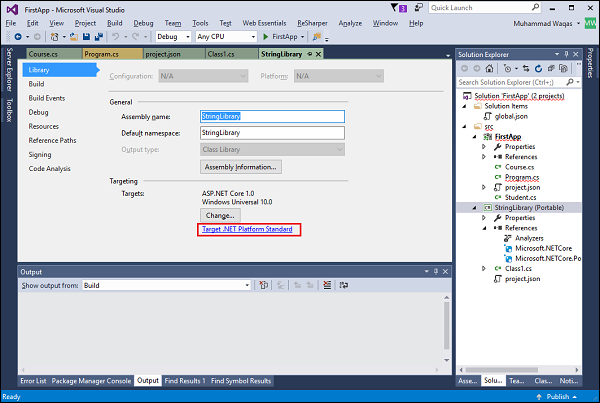
Task: Click Sync with Active Document icon
Action: click(x=526, y=69)
